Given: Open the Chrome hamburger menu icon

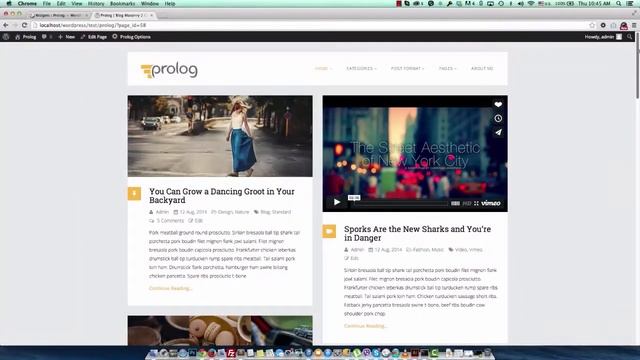Looking at the screenshot, I should (x=634, y=25).
